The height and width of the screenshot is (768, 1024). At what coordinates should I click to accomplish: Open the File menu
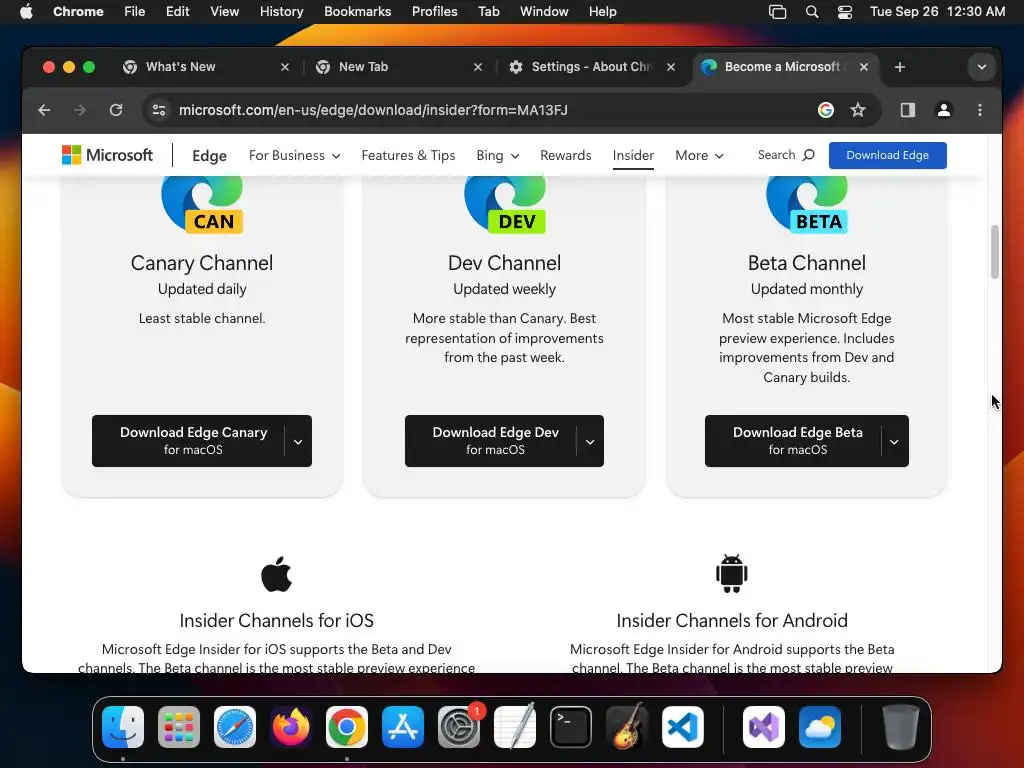135,12
